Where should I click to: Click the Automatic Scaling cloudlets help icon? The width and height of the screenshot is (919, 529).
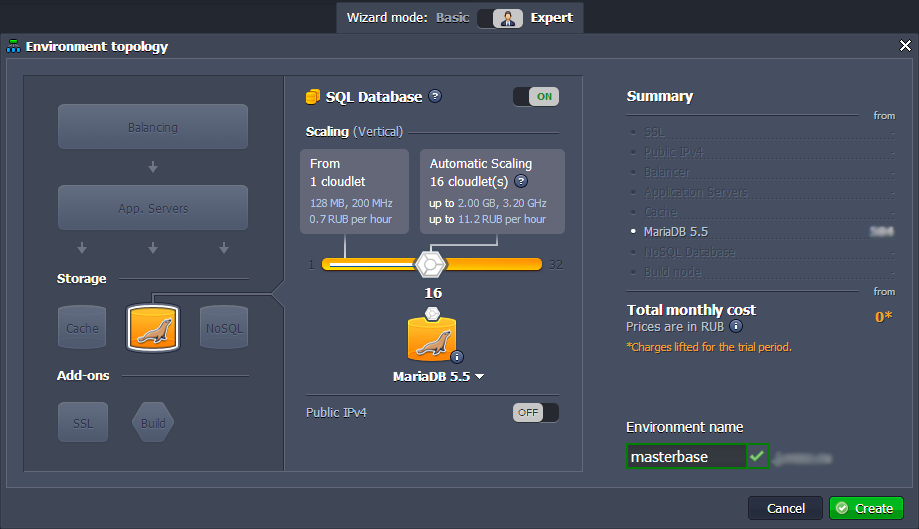(x=521, y=181)
